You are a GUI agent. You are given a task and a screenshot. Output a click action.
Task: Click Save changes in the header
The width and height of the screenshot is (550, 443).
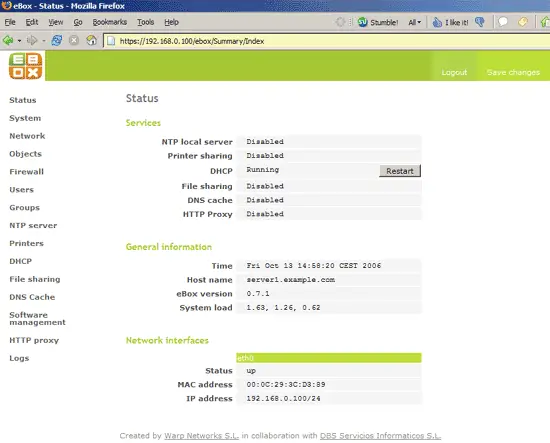coord(513,72)
